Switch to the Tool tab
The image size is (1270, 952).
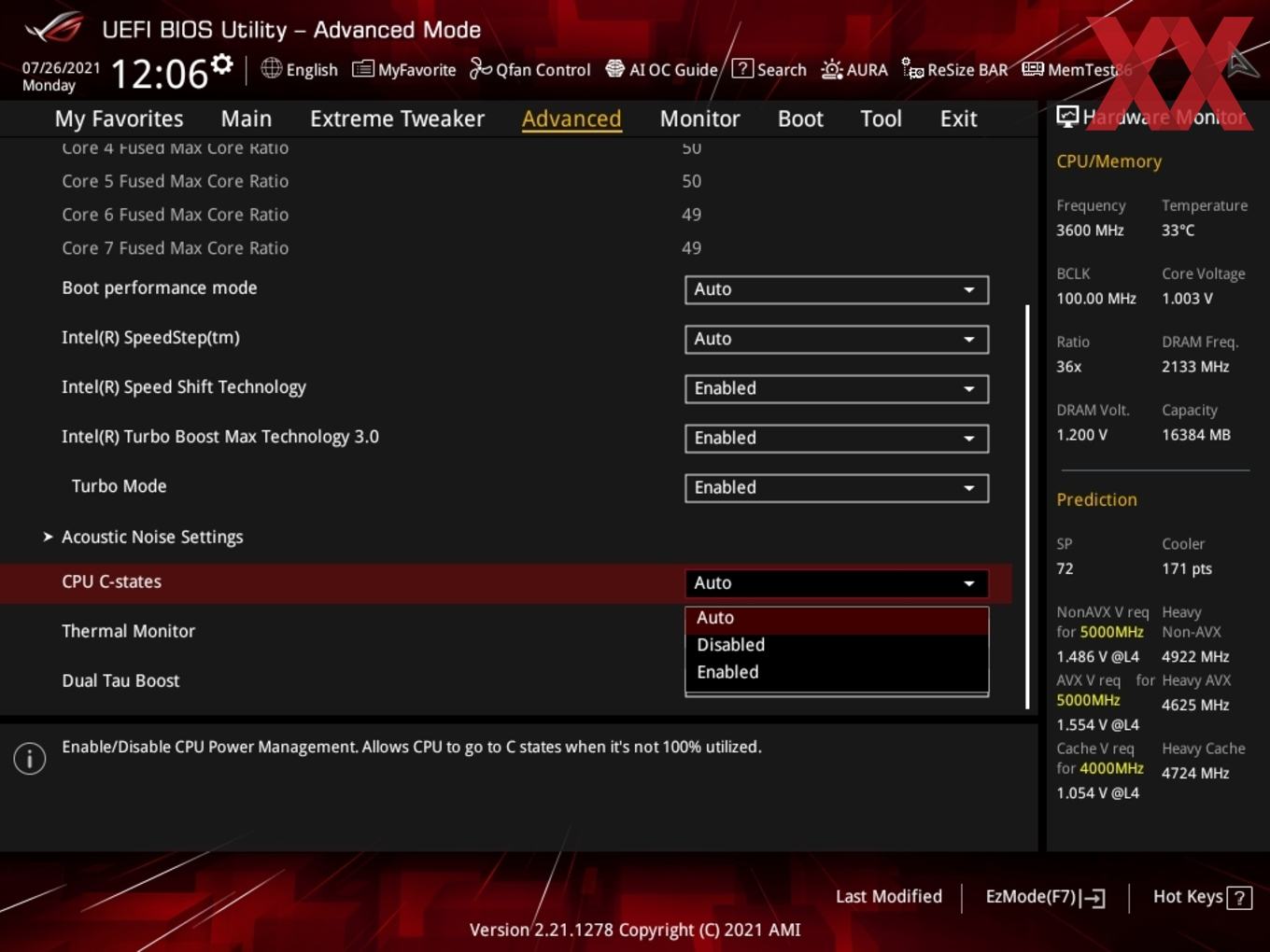pyautogui.click(x=881, y=119)
